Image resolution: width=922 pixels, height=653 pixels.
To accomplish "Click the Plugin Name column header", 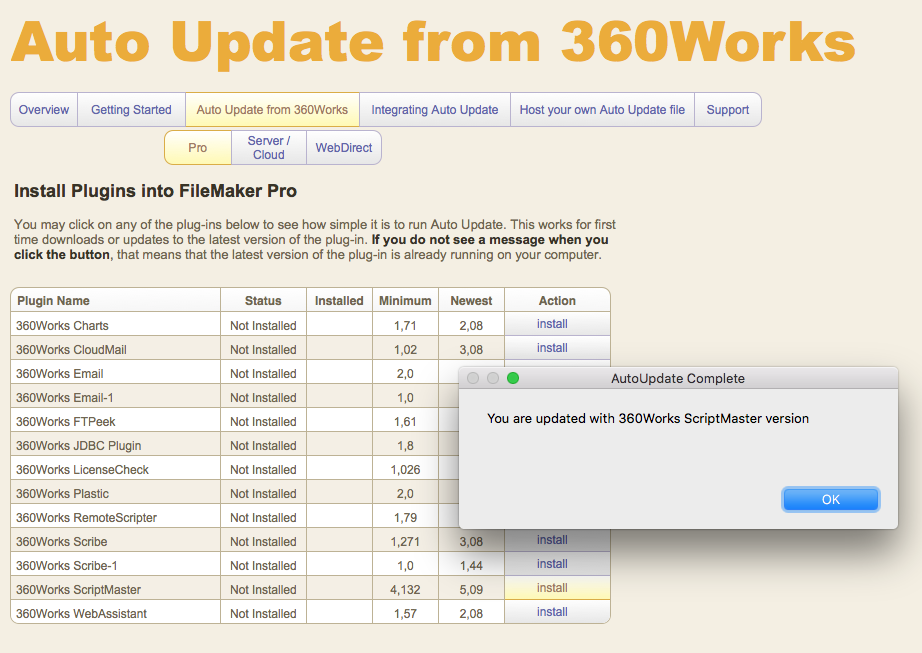I will (x=54, y=300).
